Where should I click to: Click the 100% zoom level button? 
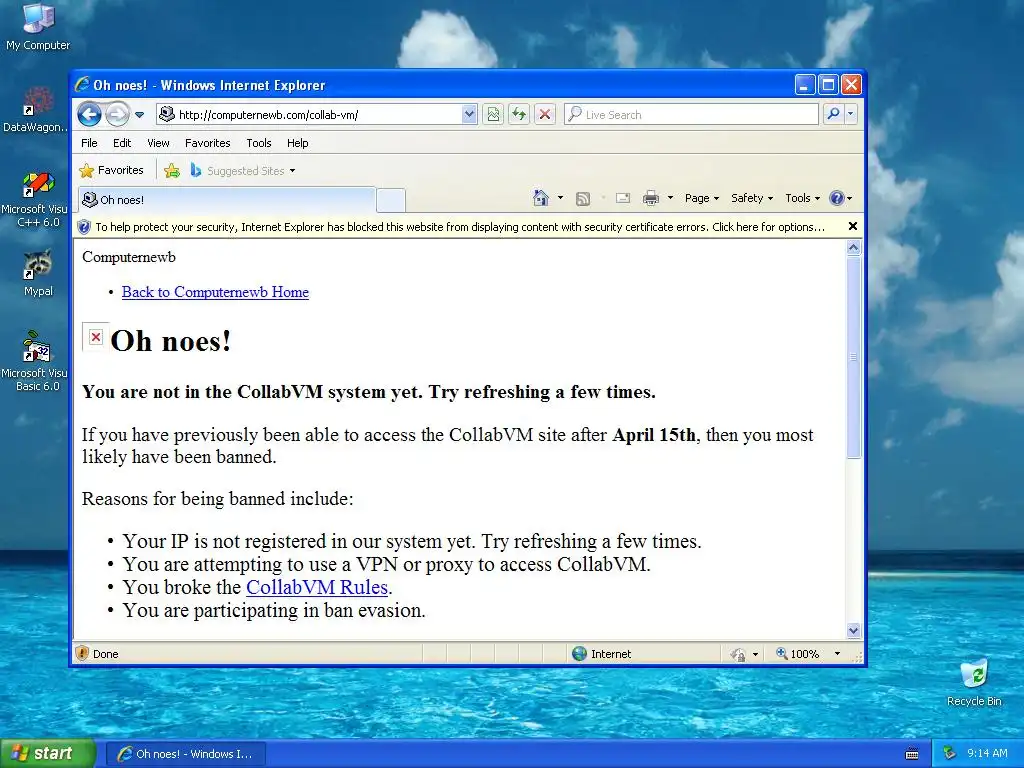click(x=797, y=654)
